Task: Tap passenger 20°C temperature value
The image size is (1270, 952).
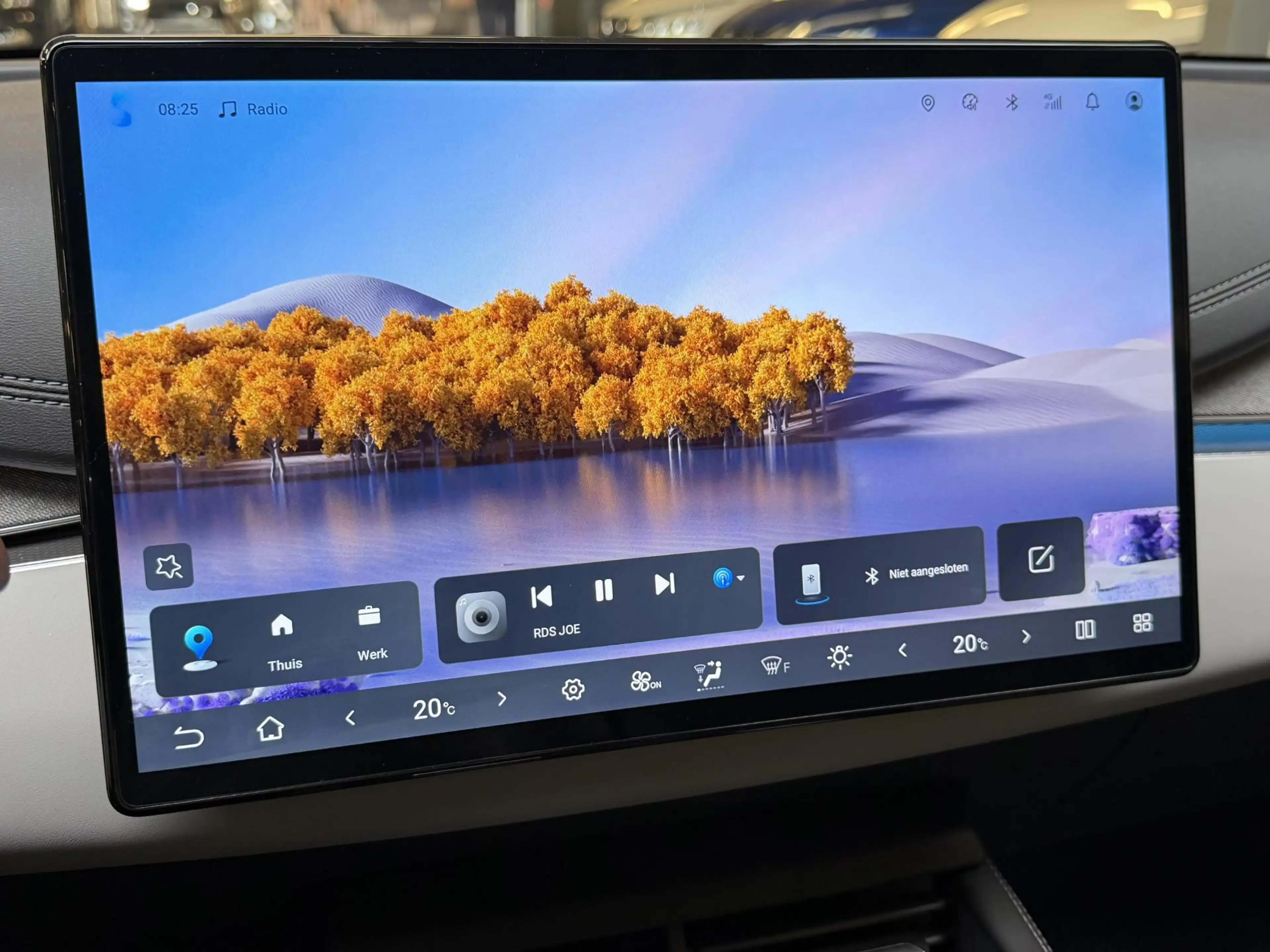Action: coord(970,644)
